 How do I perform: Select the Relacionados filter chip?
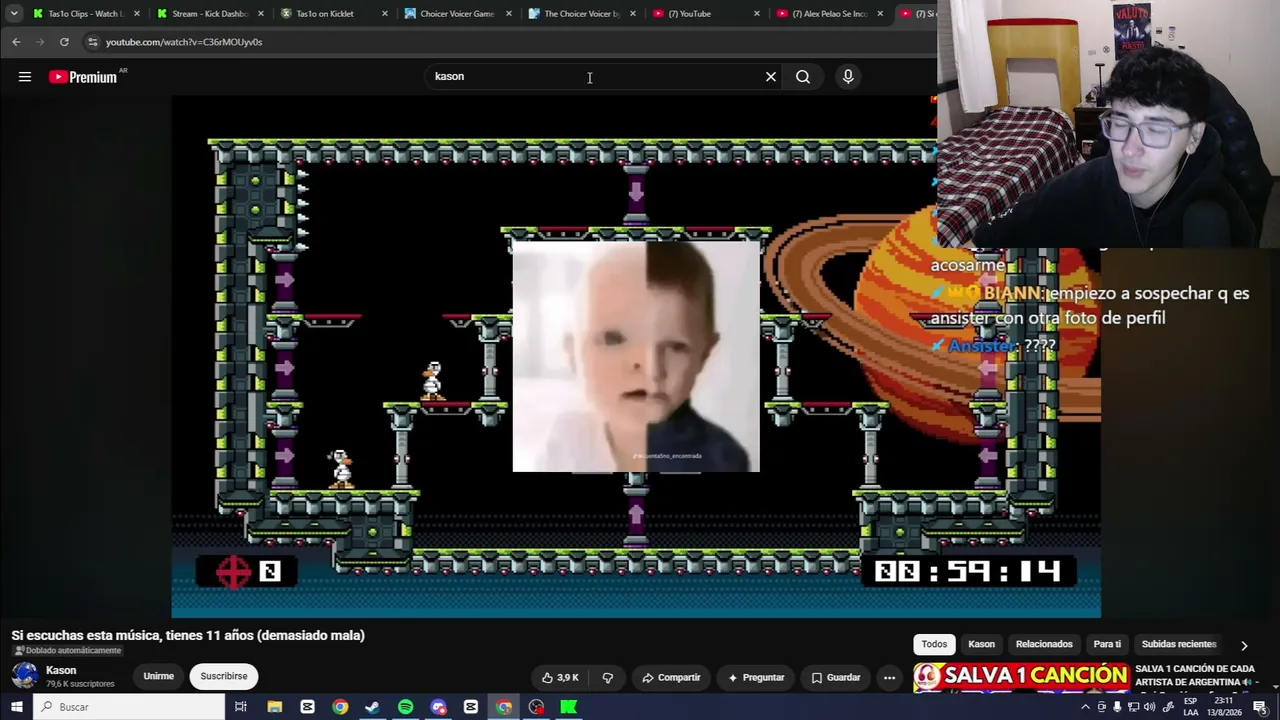pyautogui.click(x=1044, y=644)
